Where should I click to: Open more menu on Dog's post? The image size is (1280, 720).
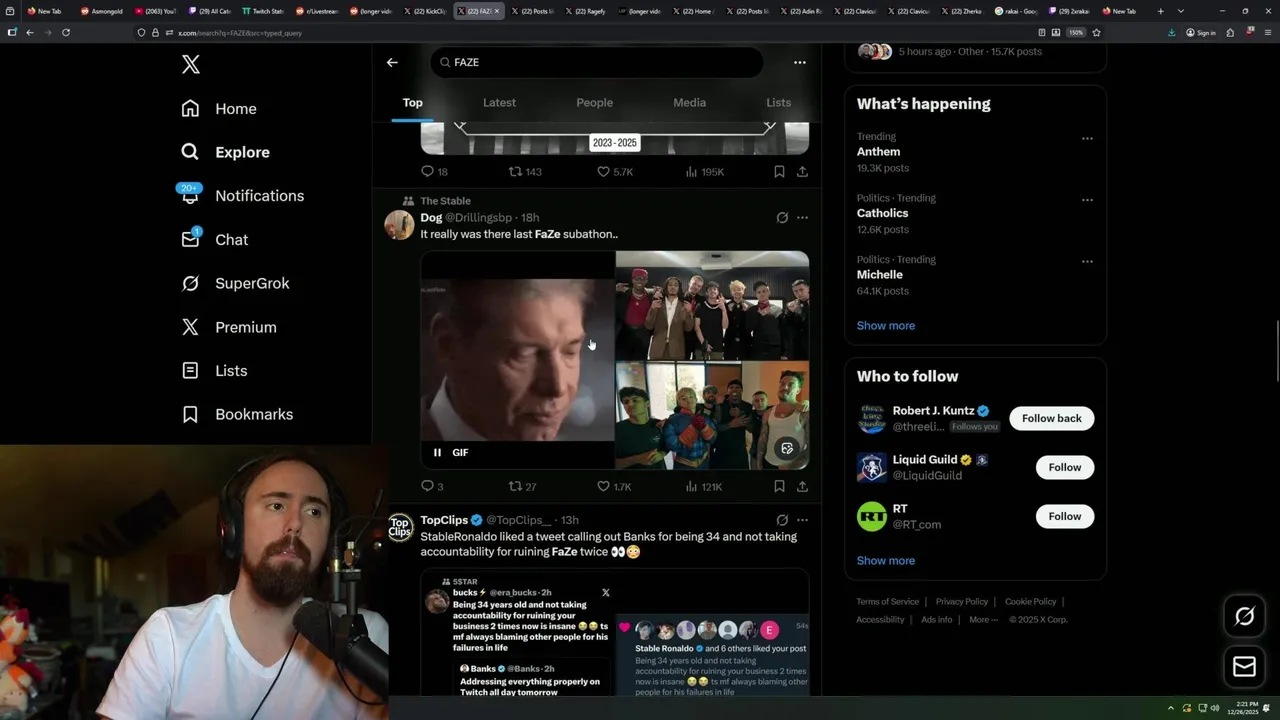pyautogui.click(x=802, y=217)
